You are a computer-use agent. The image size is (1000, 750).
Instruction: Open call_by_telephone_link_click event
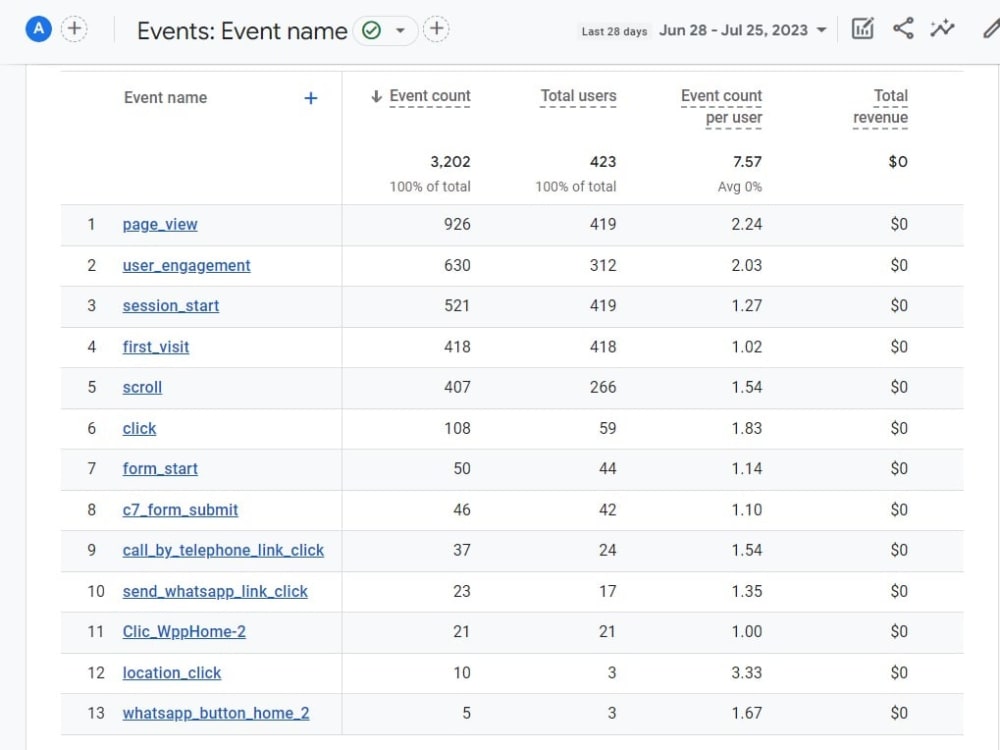click(223, 550)
